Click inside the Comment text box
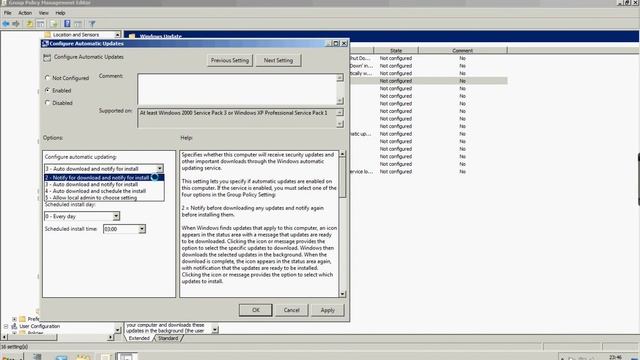This screenshot has width=640, height=360. coord(237,89)
